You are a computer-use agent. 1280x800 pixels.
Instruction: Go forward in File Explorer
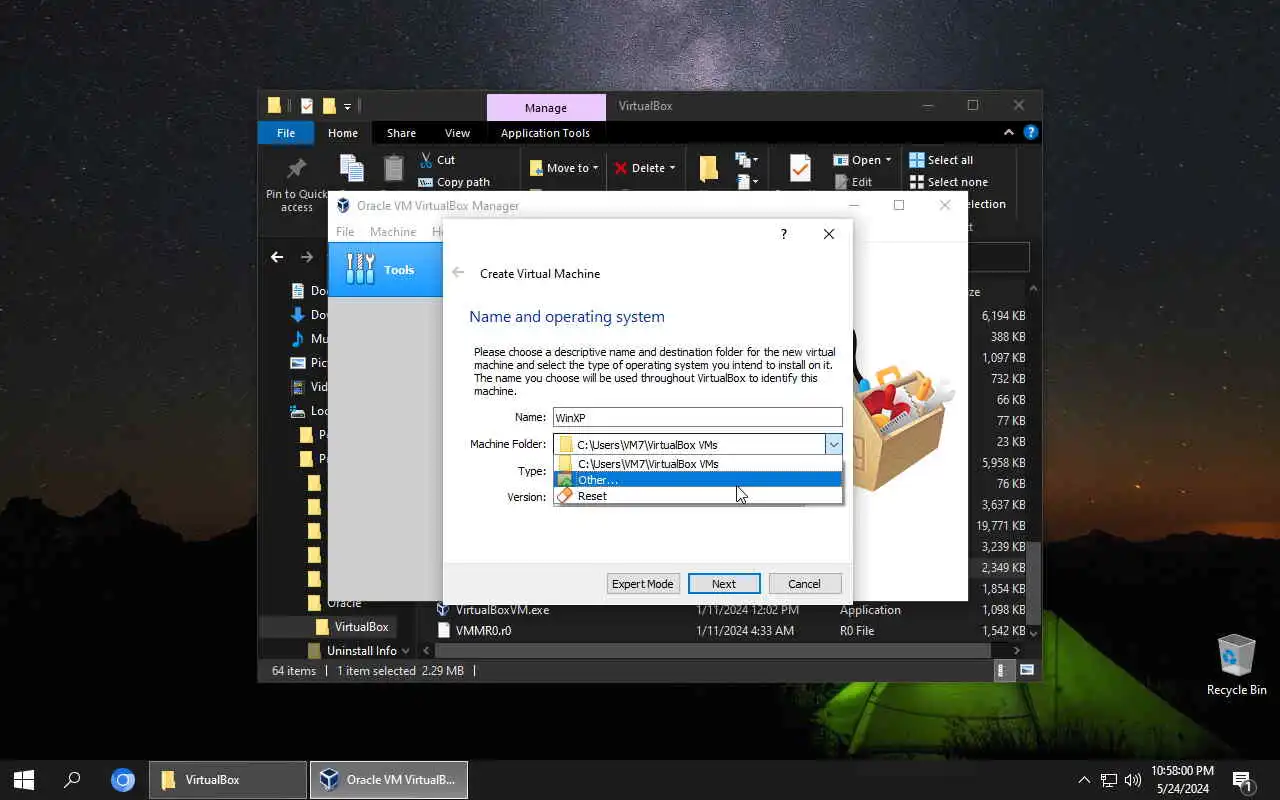307,257
